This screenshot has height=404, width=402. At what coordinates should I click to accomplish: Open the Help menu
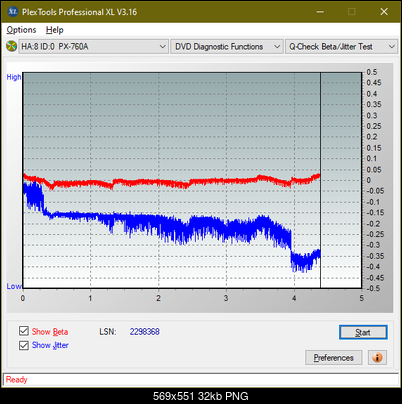coord(55,30)
